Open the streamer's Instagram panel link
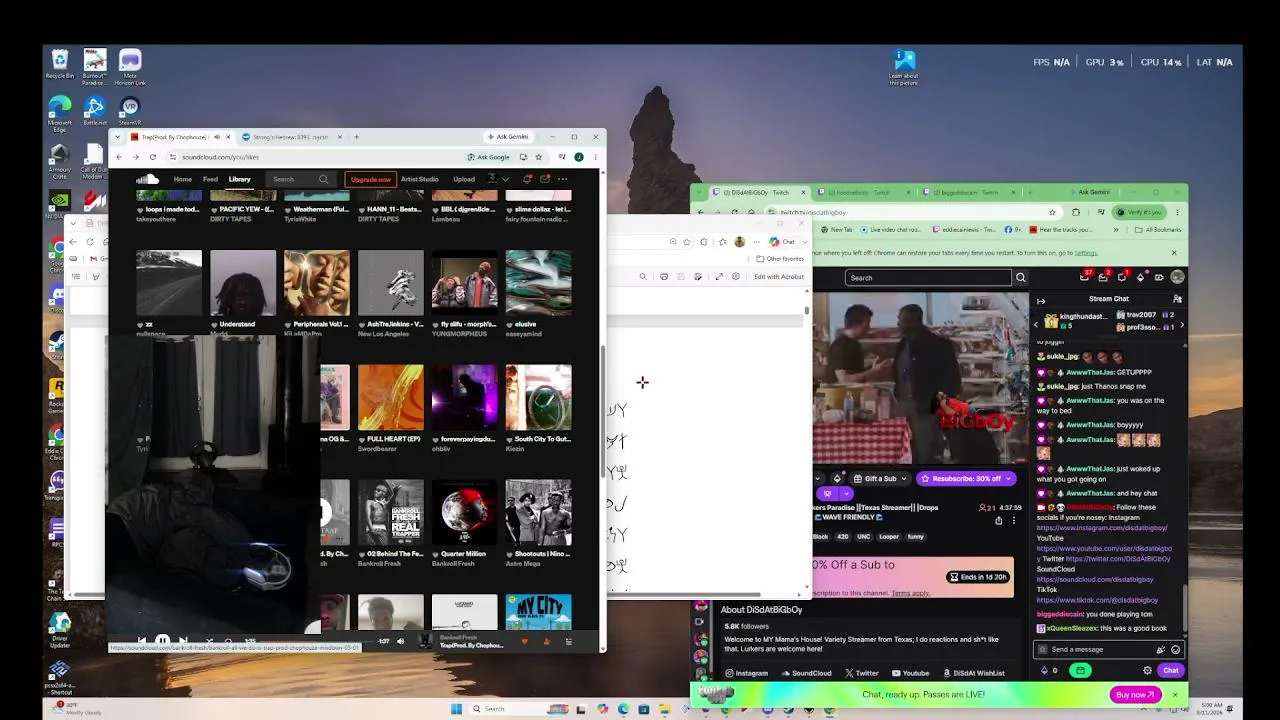The image size is (1280, 720). (x=747, y=673)
